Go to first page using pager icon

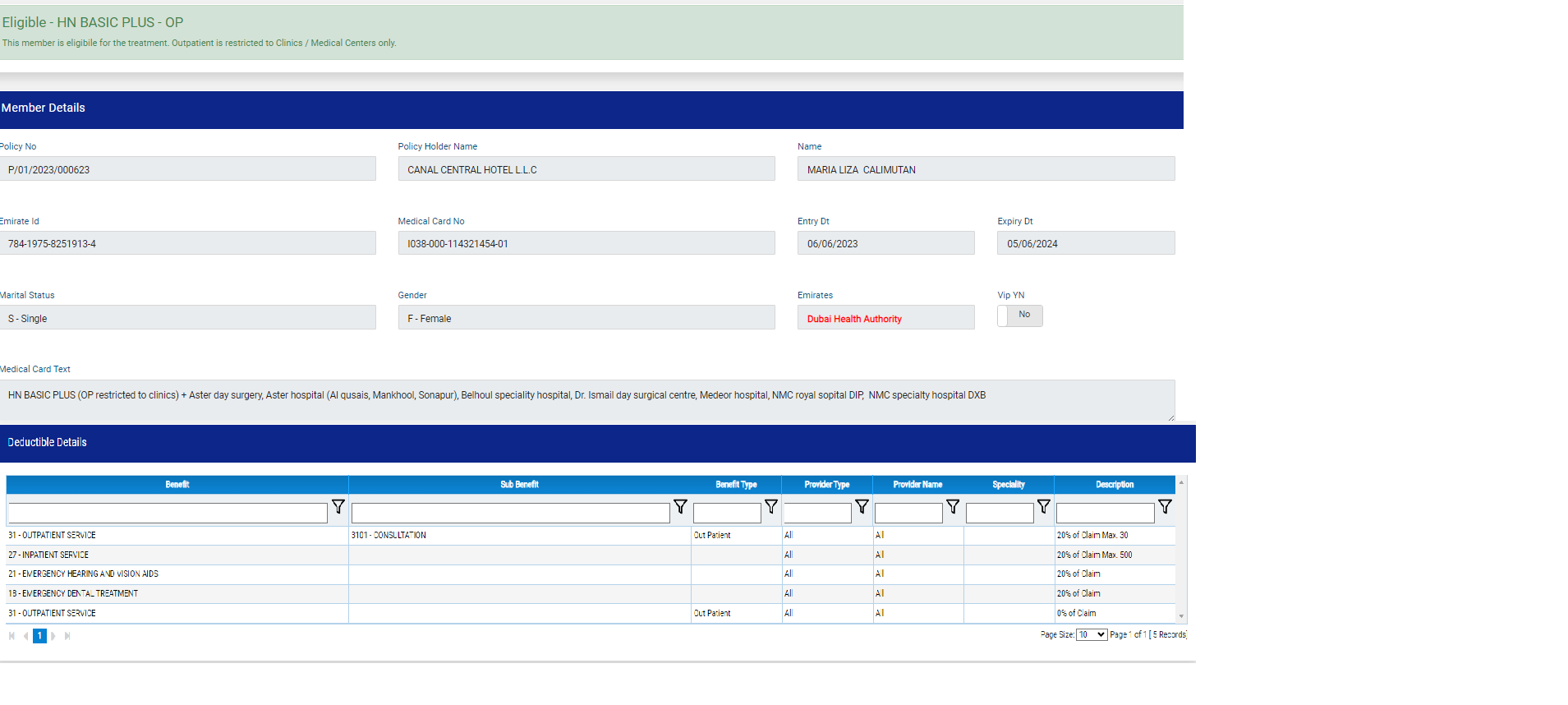11,636
